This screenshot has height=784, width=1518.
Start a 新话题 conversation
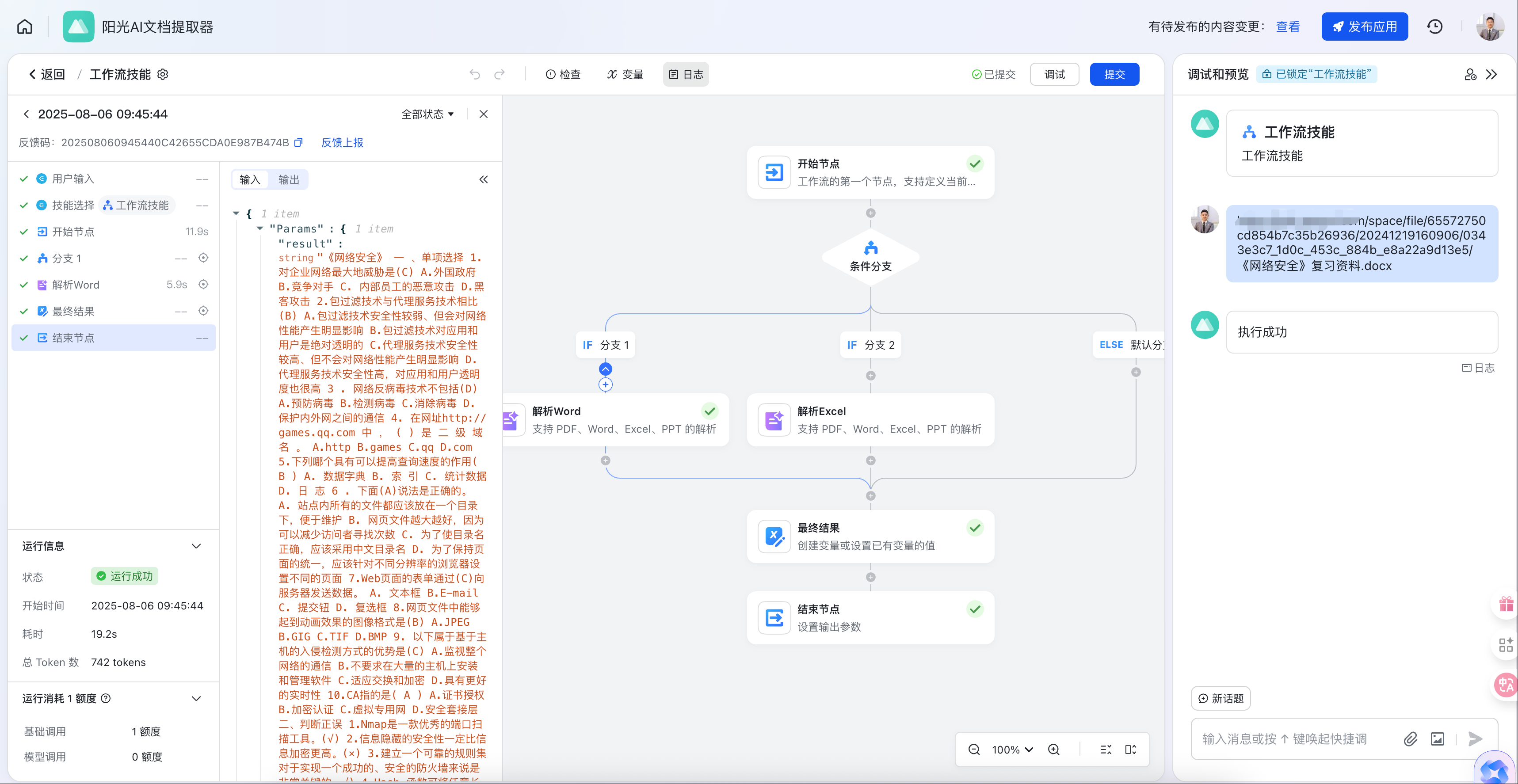pyautogui.click(x=1221, y=698)
